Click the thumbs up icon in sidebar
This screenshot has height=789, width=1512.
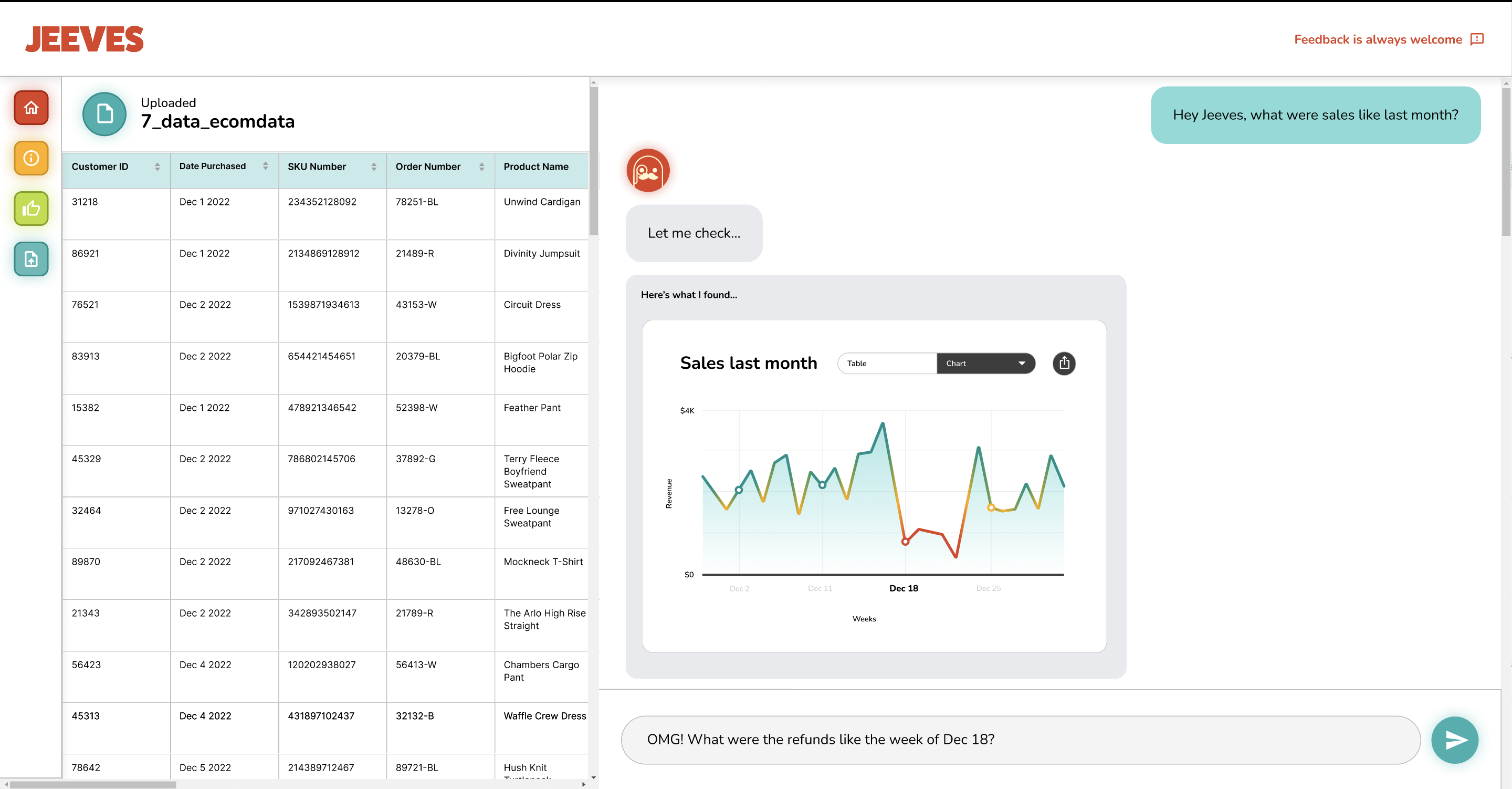pos(31,208)
